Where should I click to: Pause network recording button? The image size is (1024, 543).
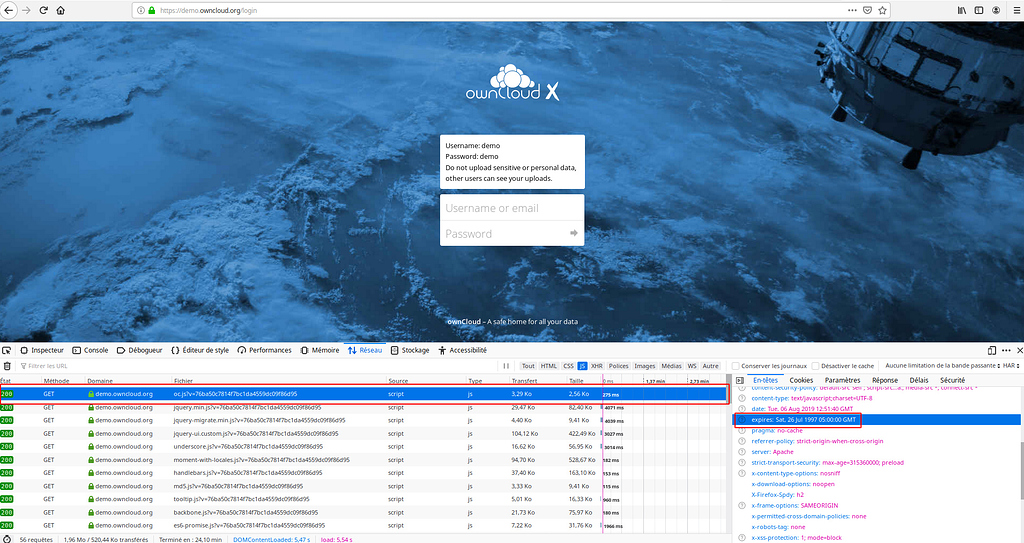506,366
